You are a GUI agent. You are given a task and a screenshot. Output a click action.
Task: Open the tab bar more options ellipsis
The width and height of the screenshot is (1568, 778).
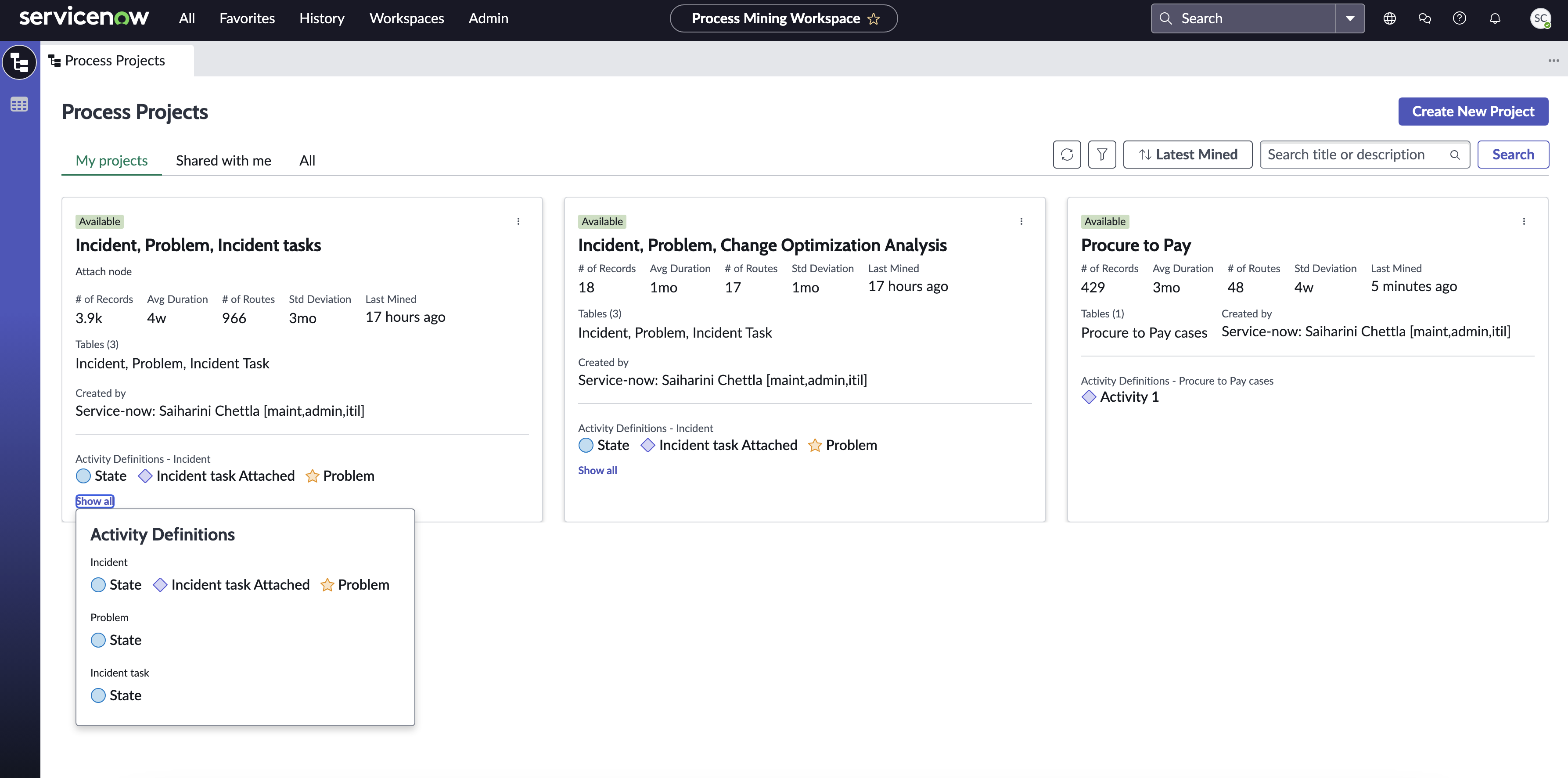(1554, 60)
